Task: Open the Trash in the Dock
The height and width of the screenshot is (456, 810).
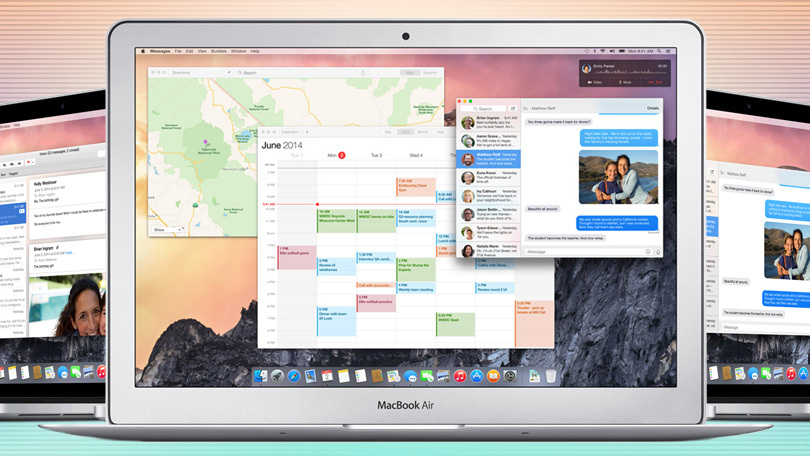Action: point(550,376)
